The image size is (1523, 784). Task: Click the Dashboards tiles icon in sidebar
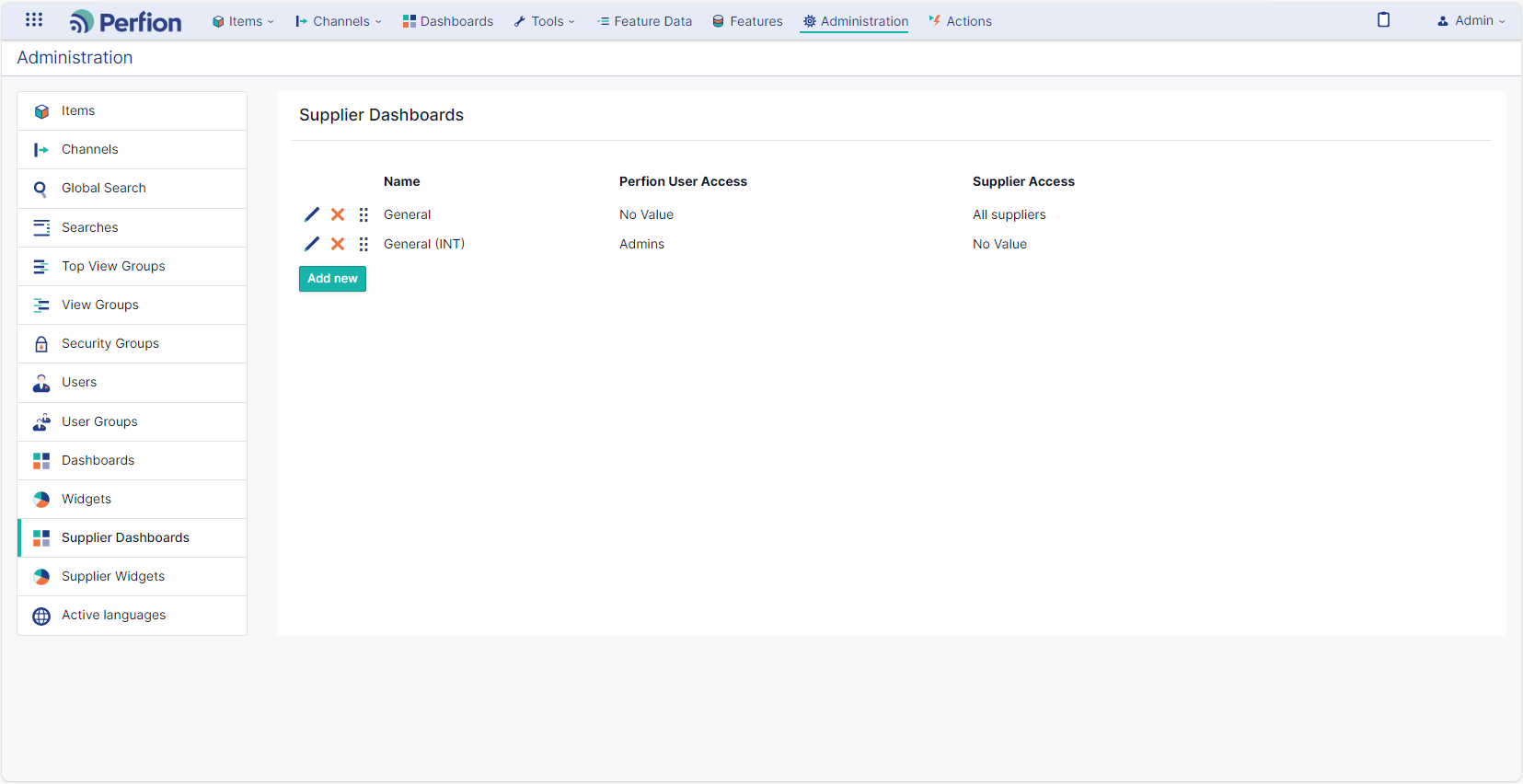(x=41, y=461)
